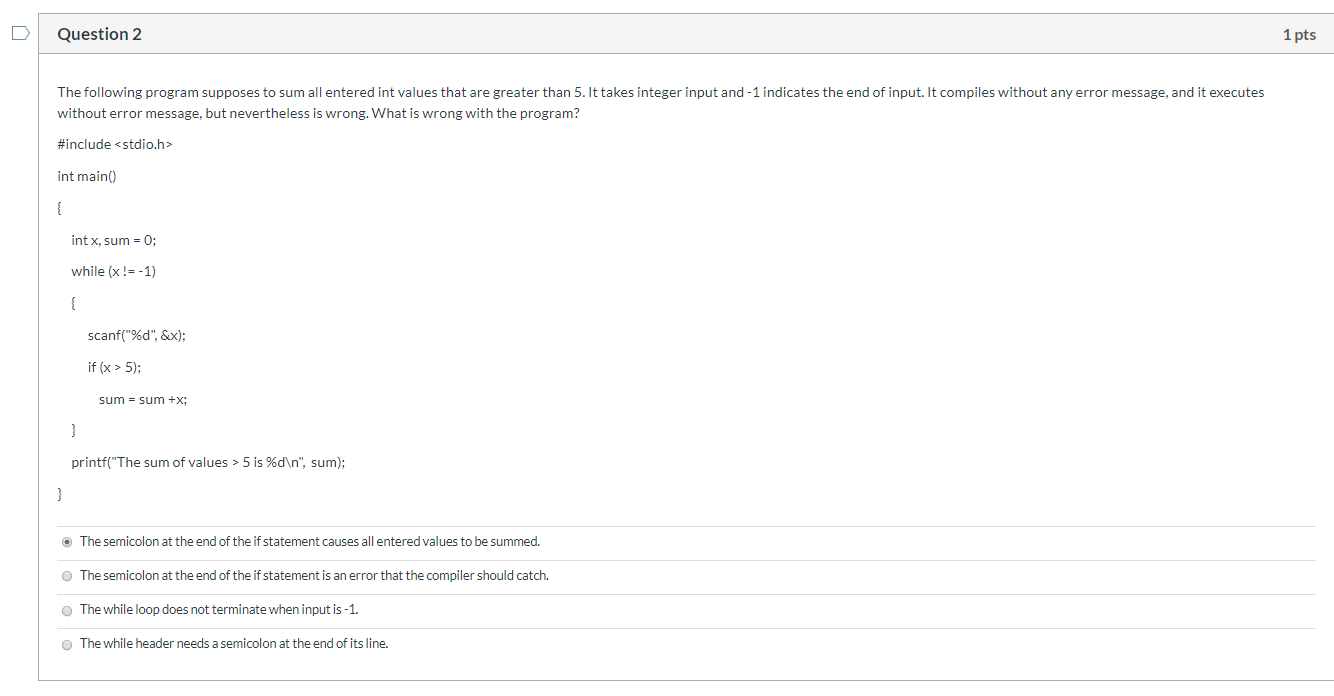The width and height of the screenshot is (1334, 696).
Task: Click the int main() code line
Action: pos(87,176)
